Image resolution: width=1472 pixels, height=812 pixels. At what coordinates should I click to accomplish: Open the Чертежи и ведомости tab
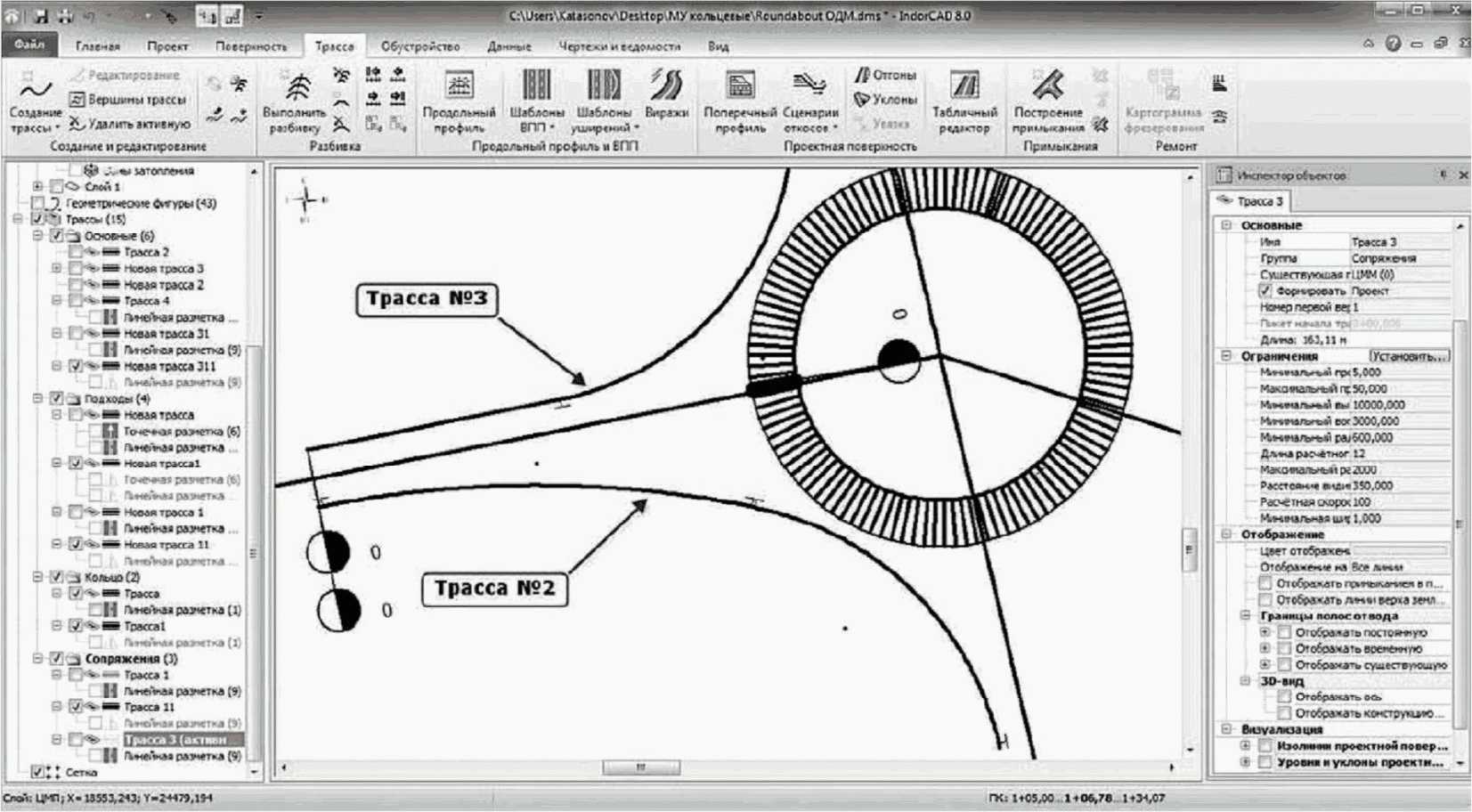pos(619,46)
